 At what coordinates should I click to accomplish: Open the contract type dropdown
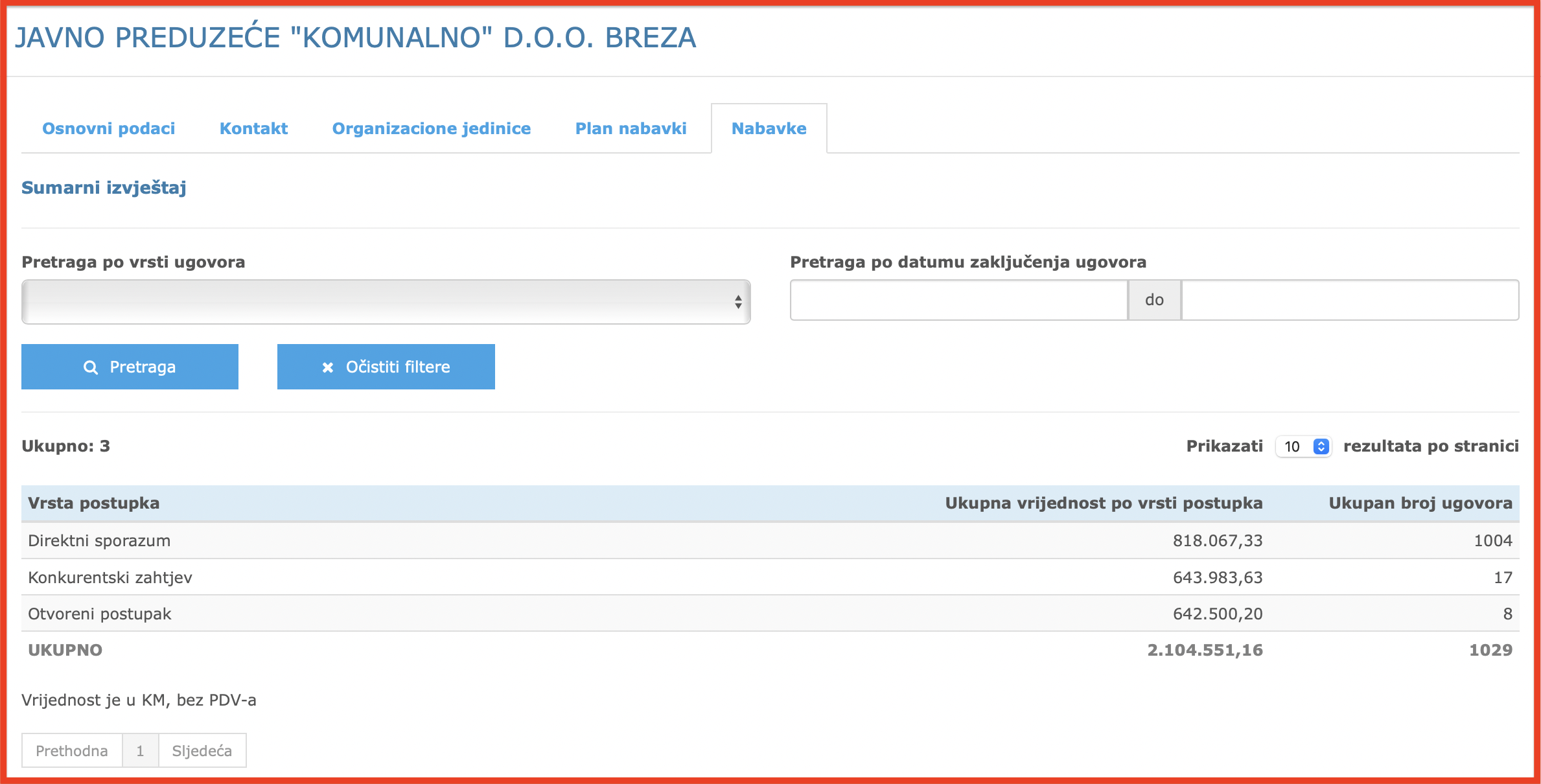click(386, 301)
